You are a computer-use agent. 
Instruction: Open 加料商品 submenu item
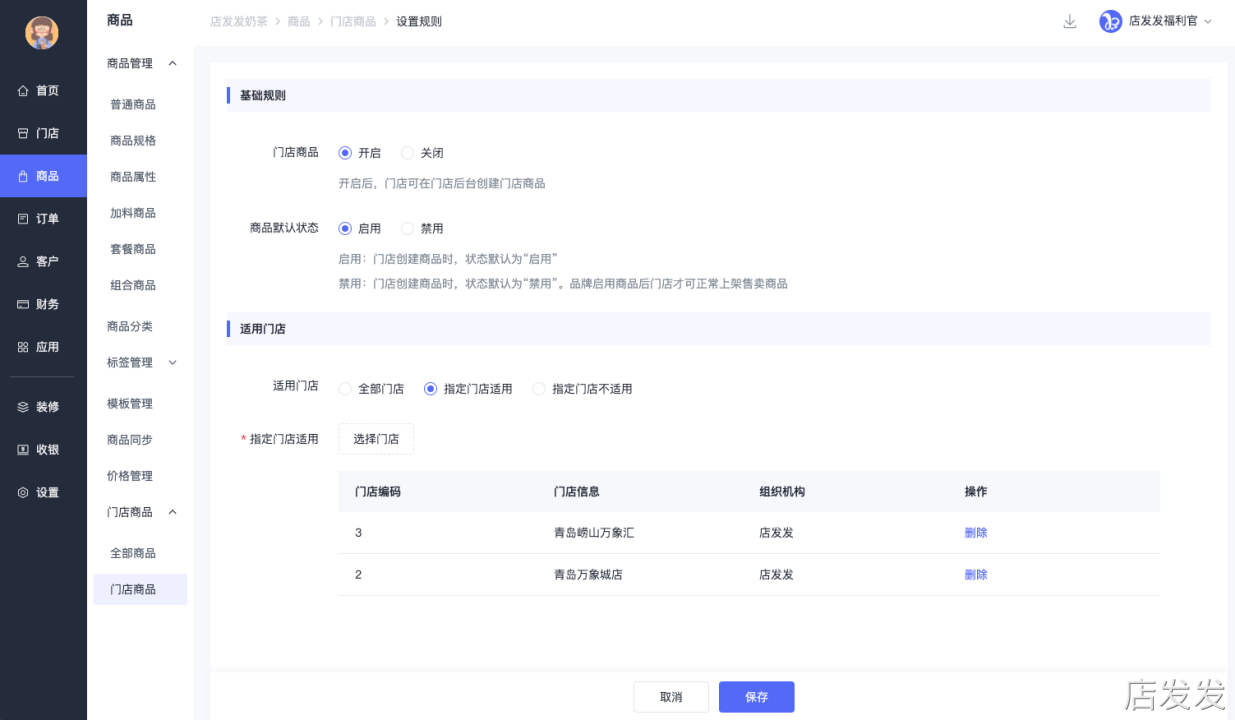tap(133, 213)
